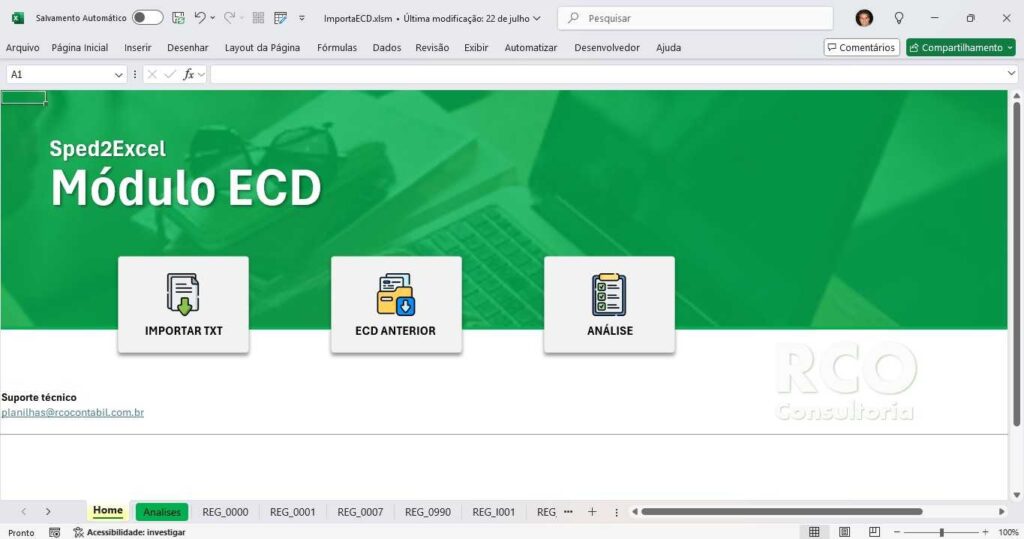Click the New sheet plus icon
Image resolution: width=1024 pixels, height=539 pixels.
592,512
